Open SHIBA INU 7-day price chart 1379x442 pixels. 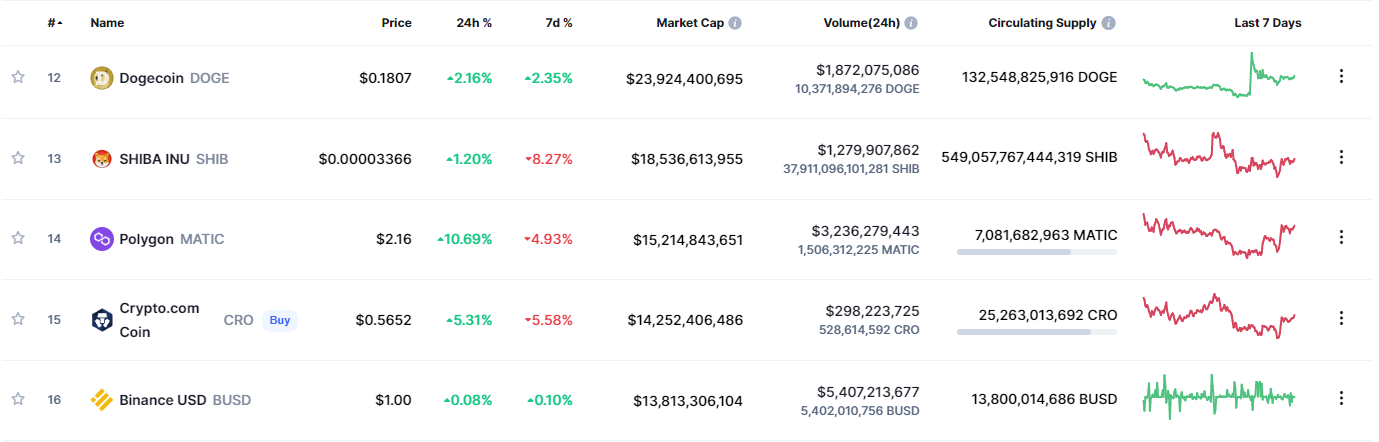click(1219, 155)
